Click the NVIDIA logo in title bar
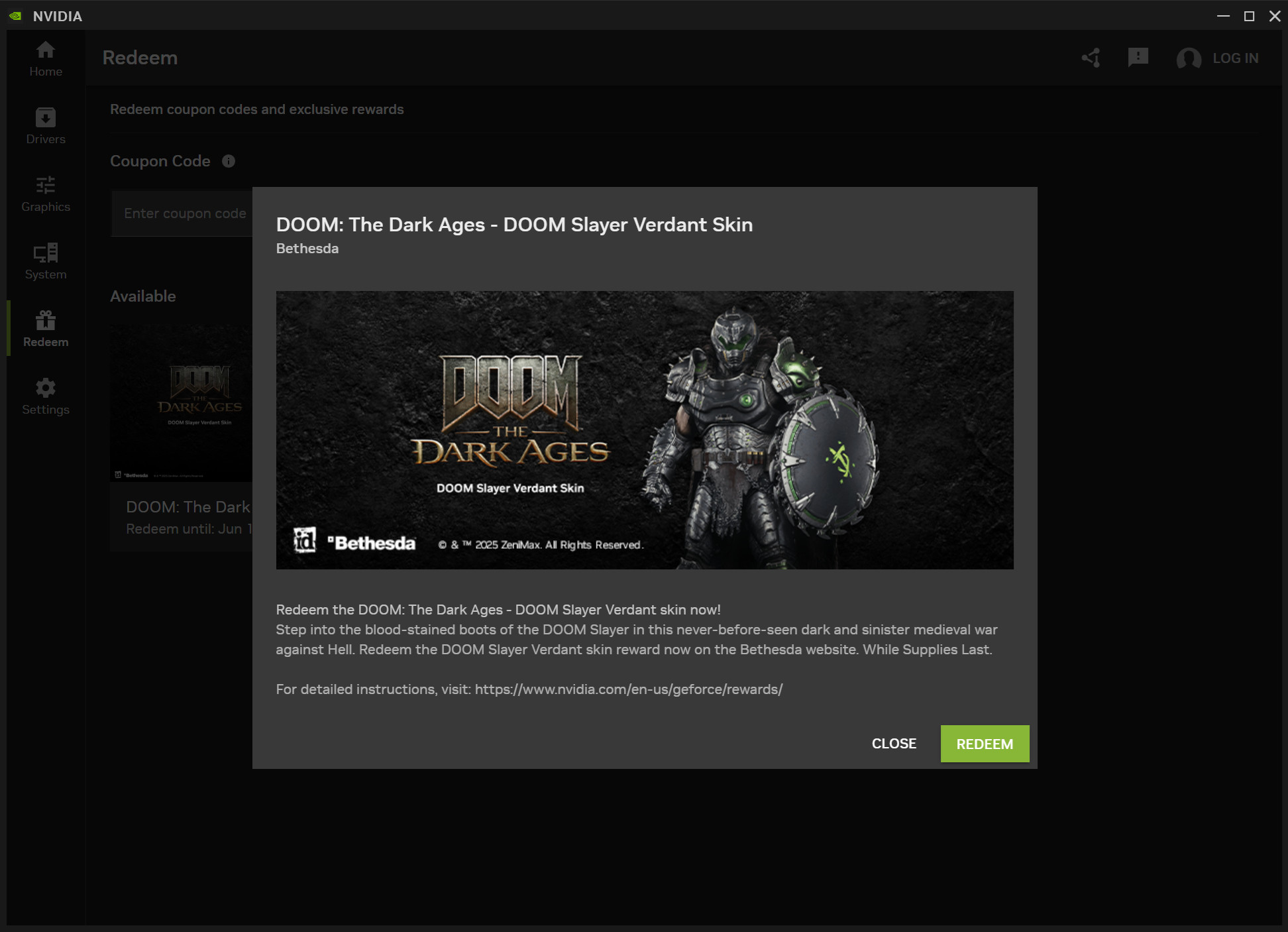The width and height of the screenshot is (1288, 932). pyautogui.click(x=15, y=16)
